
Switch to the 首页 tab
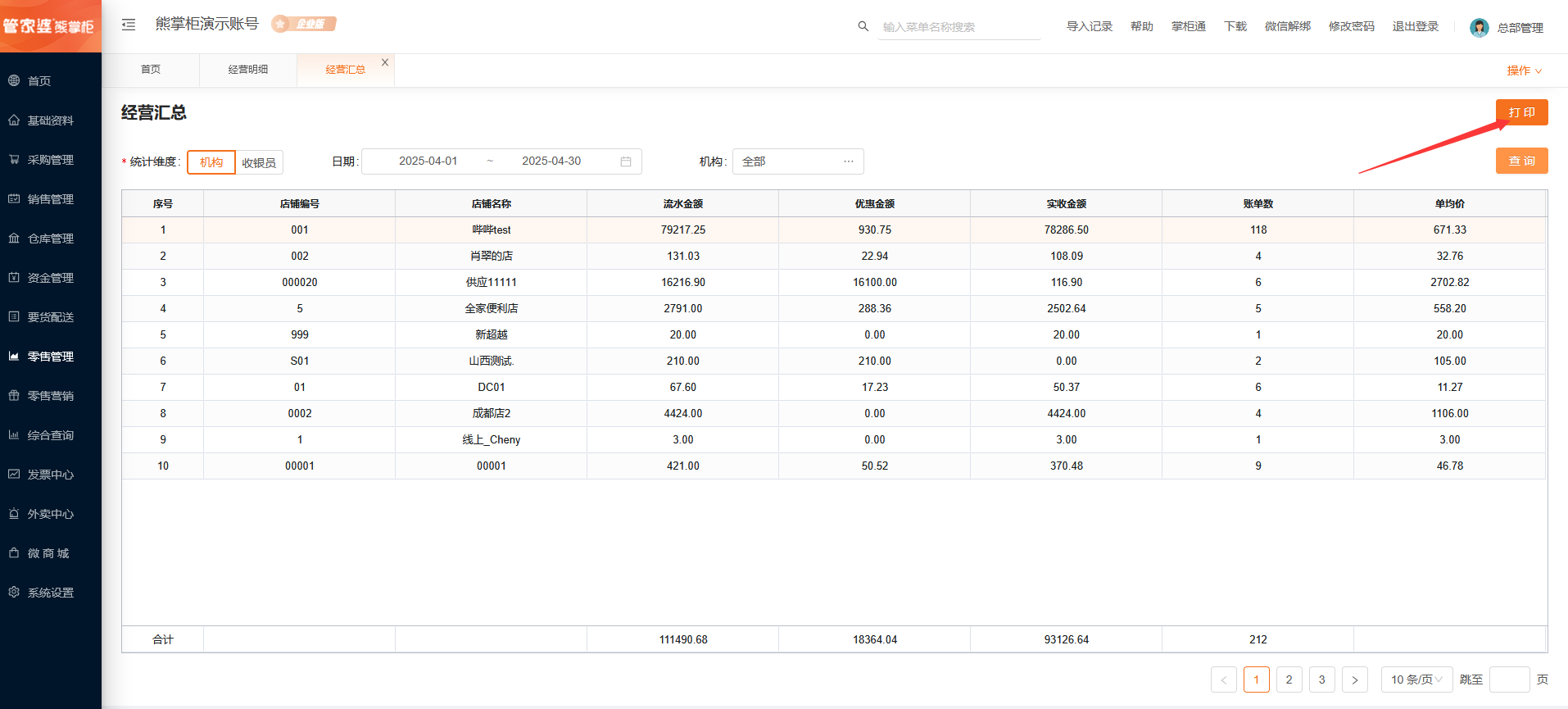(x=151, y=70)
